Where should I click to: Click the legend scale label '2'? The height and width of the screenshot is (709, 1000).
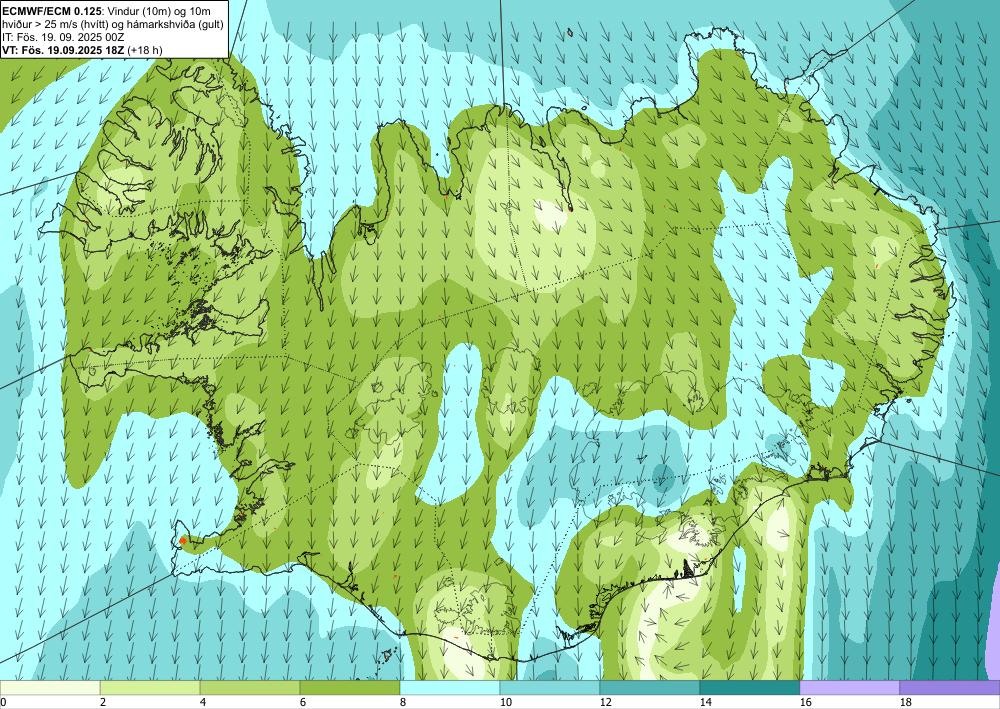pos(103,702)
